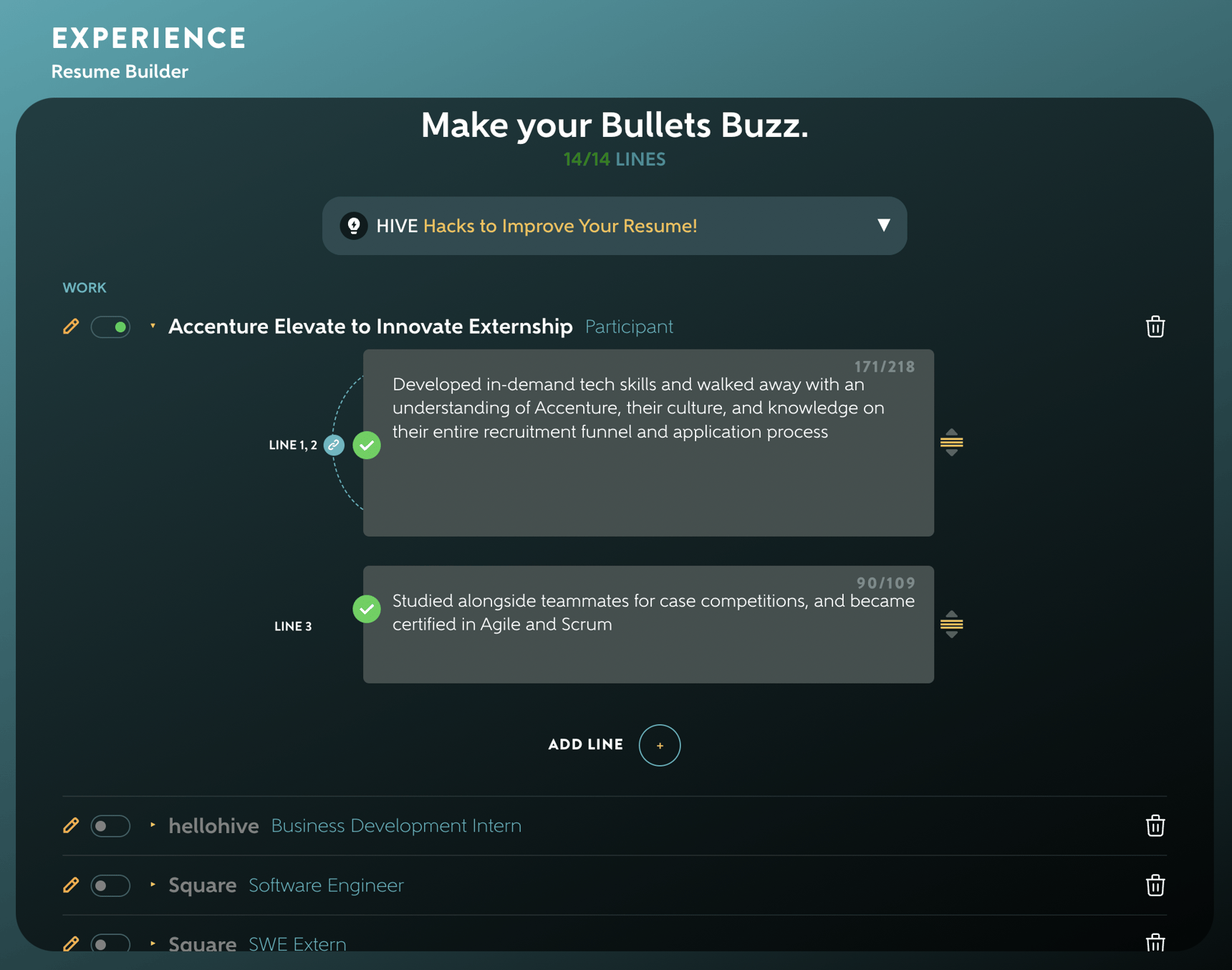Click inside the Agile and Scrum bullet text
Screen dimensions: 1232x970
pos(645,613)
